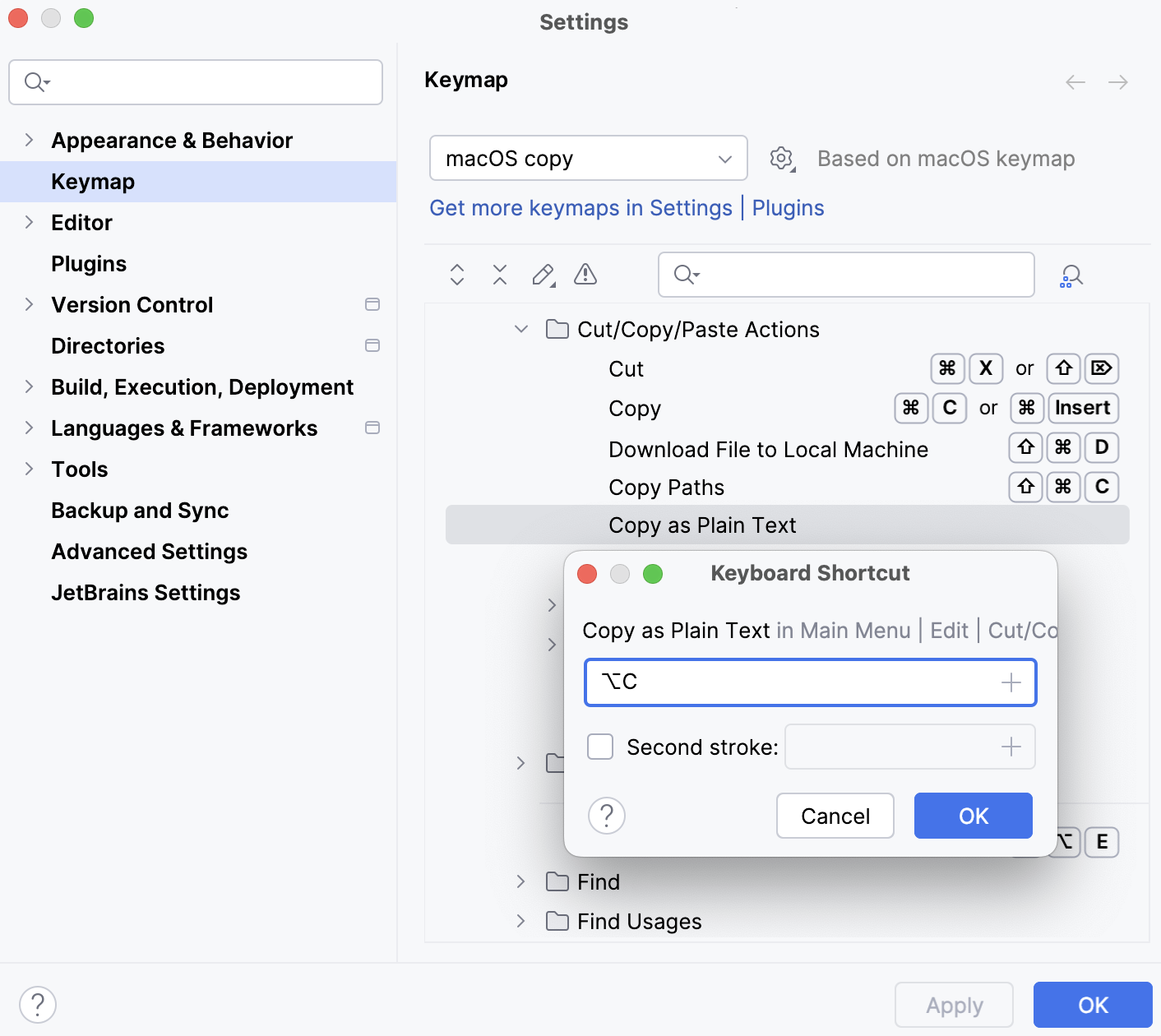Click the Get more keymaps Plugins link
This screenshot has height=1036, width=1161.
[x=788, y=208]
